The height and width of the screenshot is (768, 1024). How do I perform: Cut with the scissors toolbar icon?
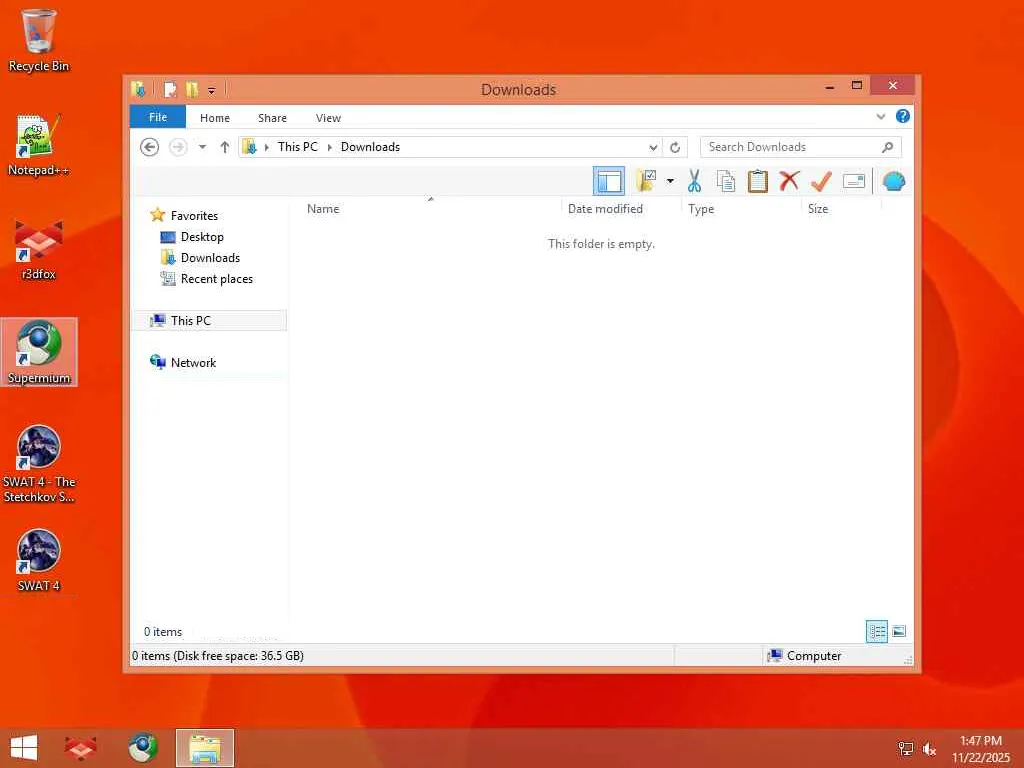[694, 181]
